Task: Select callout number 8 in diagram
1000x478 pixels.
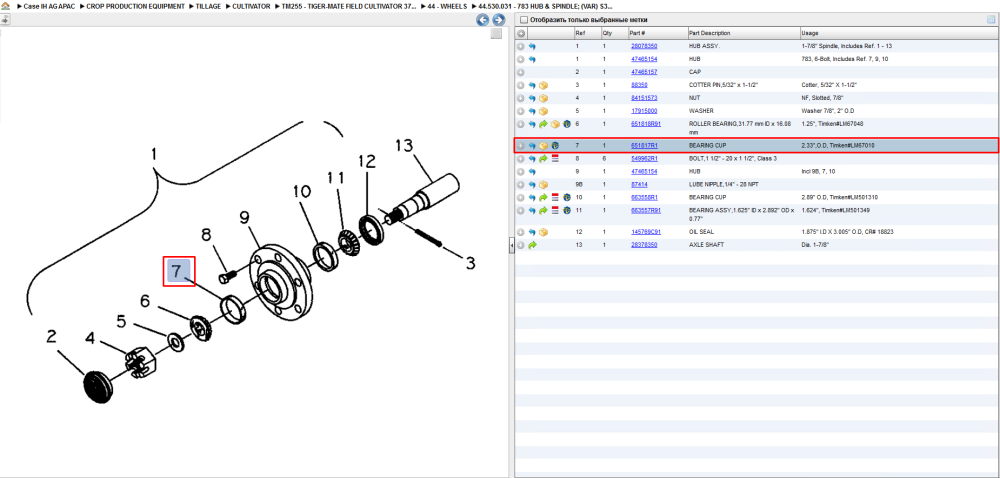Action: pos(206,236)
